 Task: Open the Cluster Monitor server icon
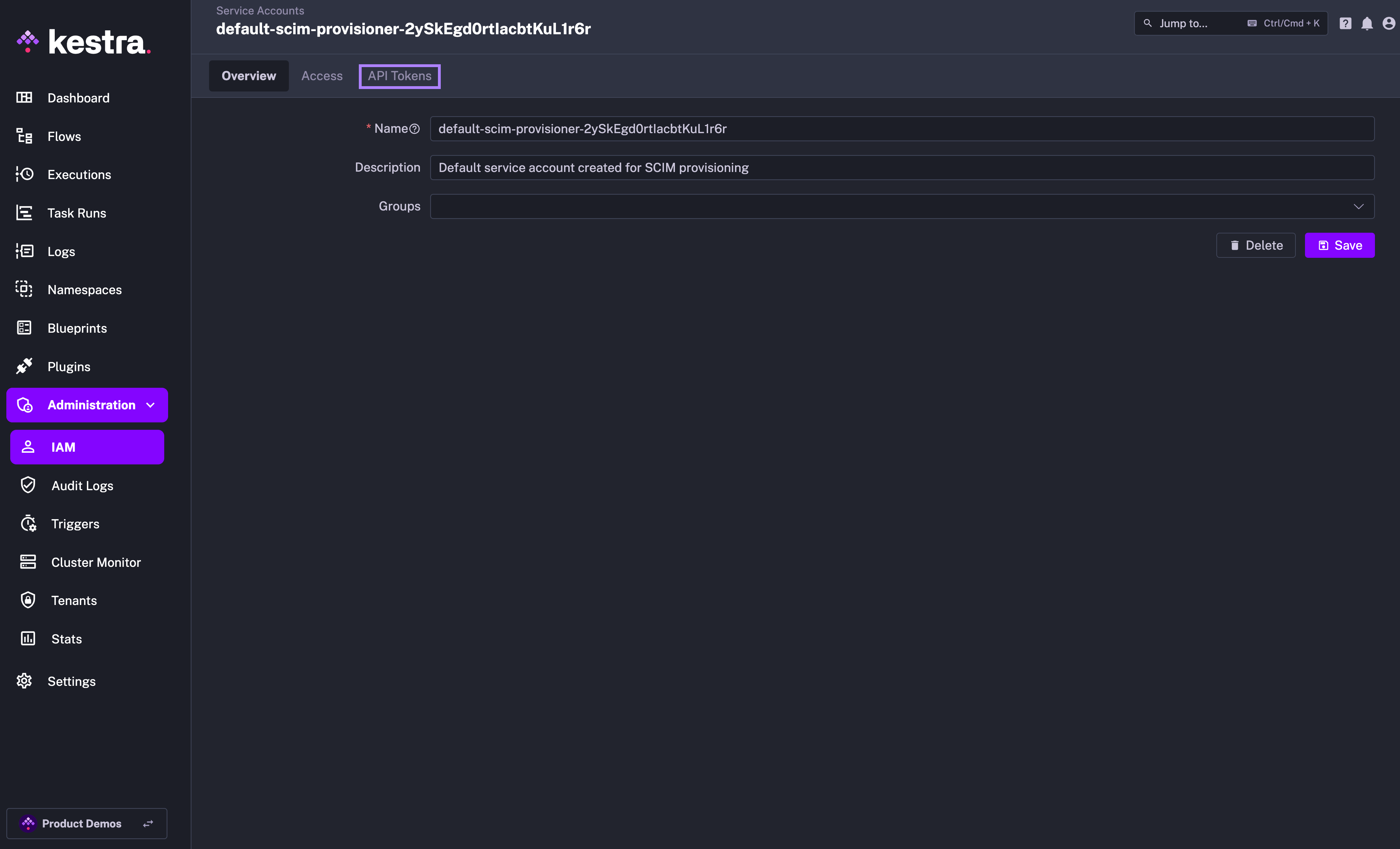click(x=28, y=562)
